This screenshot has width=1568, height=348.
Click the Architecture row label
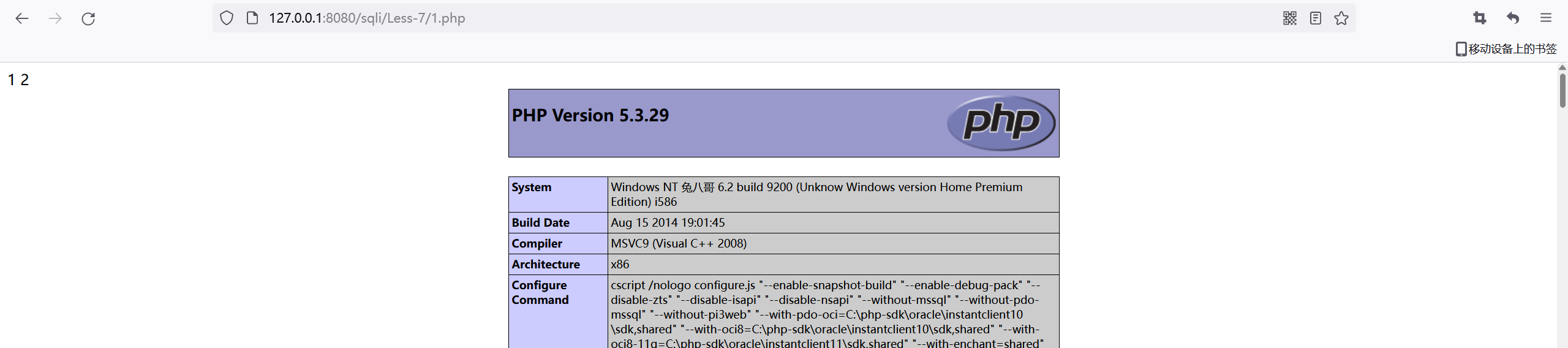(x=546, y=265)
